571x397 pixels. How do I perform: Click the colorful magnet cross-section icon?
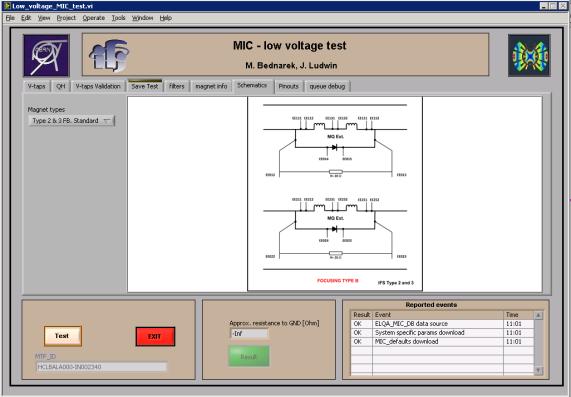(x=529, y=55)
